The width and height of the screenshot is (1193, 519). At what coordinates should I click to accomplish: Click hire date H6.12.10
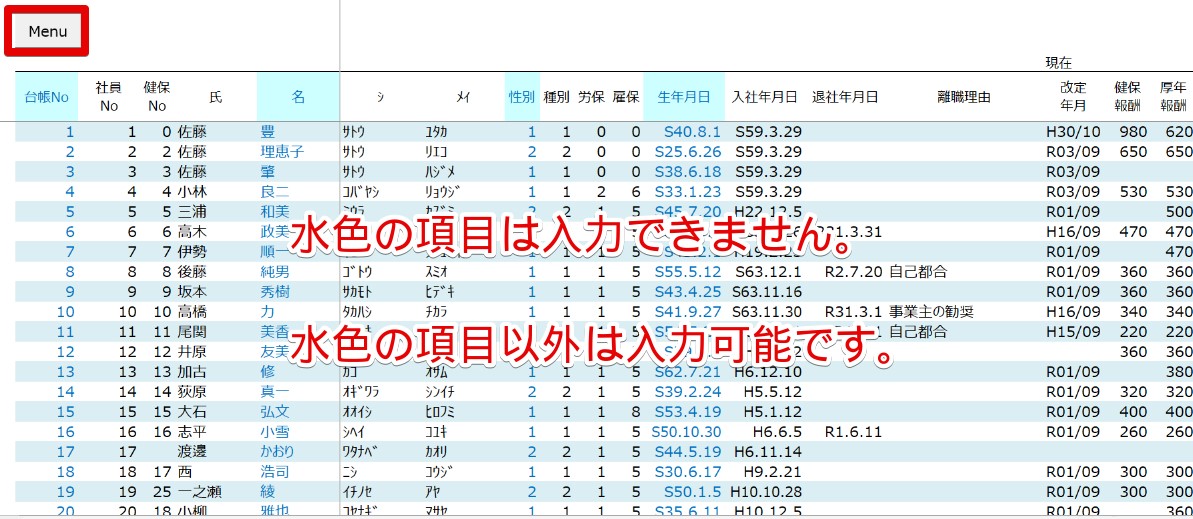(x=768, y=371)
